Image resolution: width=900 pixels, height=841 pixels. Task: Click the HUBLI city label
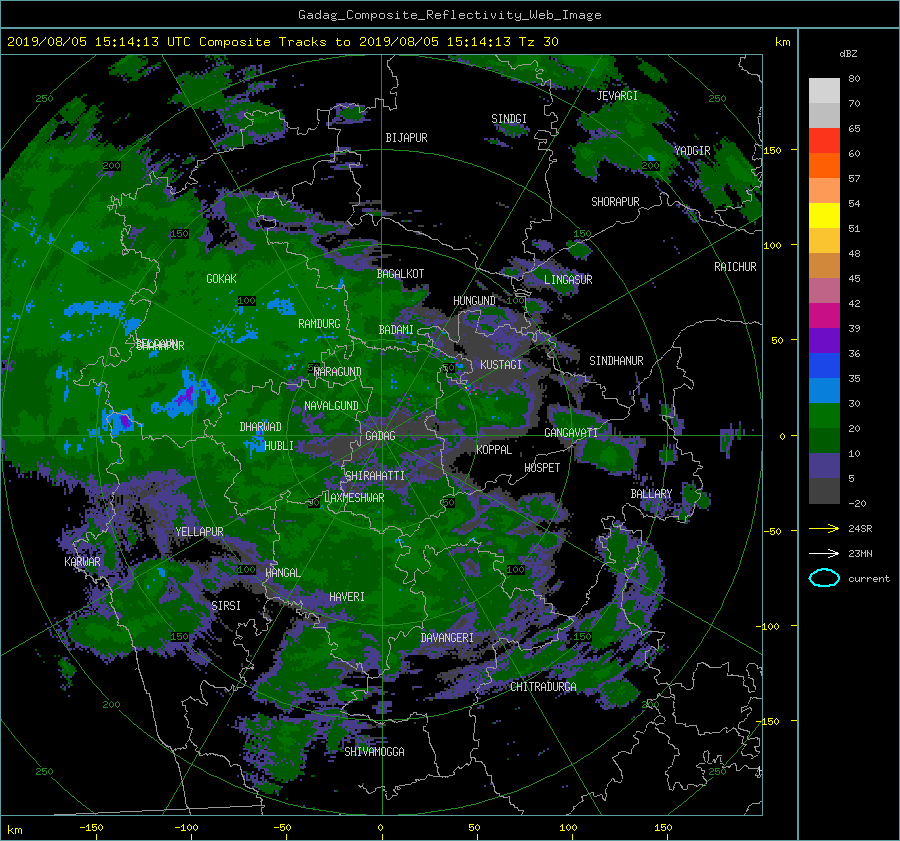[279, 446]
